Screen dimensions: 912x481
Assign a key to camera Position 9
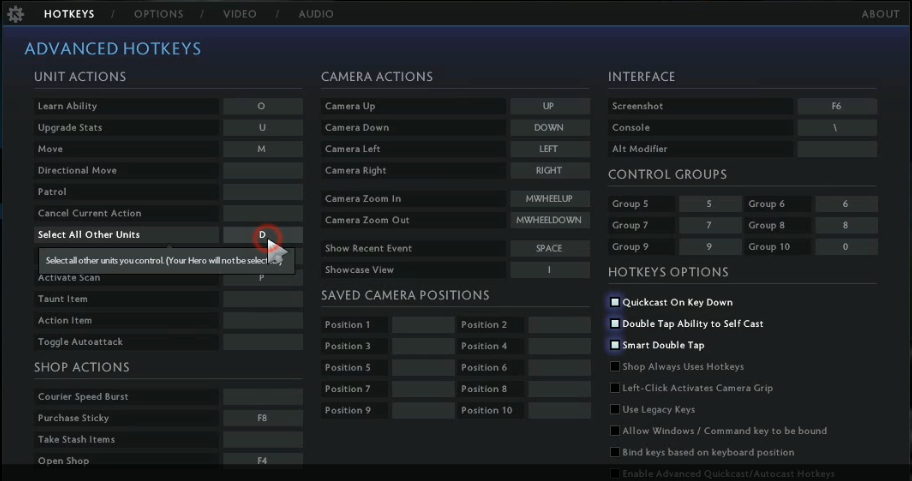tap(423, 411)
